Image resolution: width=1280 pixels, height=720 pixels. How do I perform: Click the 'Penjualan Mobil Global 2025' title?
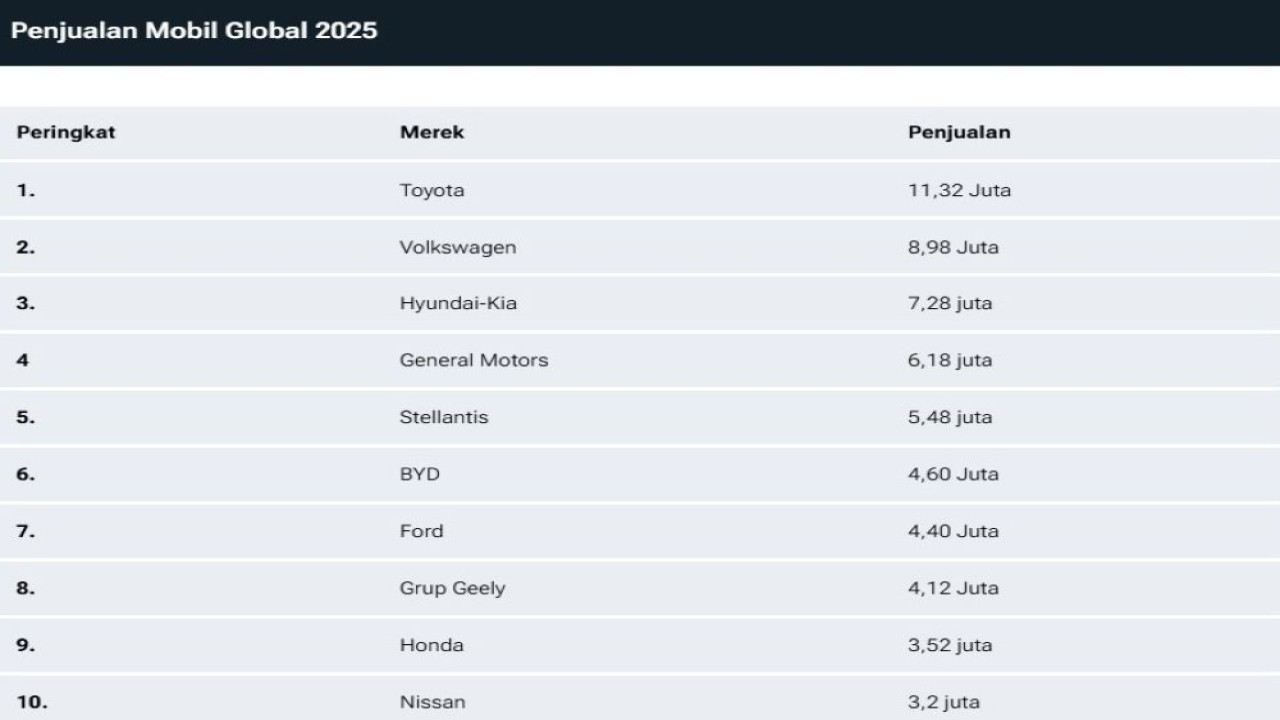tap(194, 30)
